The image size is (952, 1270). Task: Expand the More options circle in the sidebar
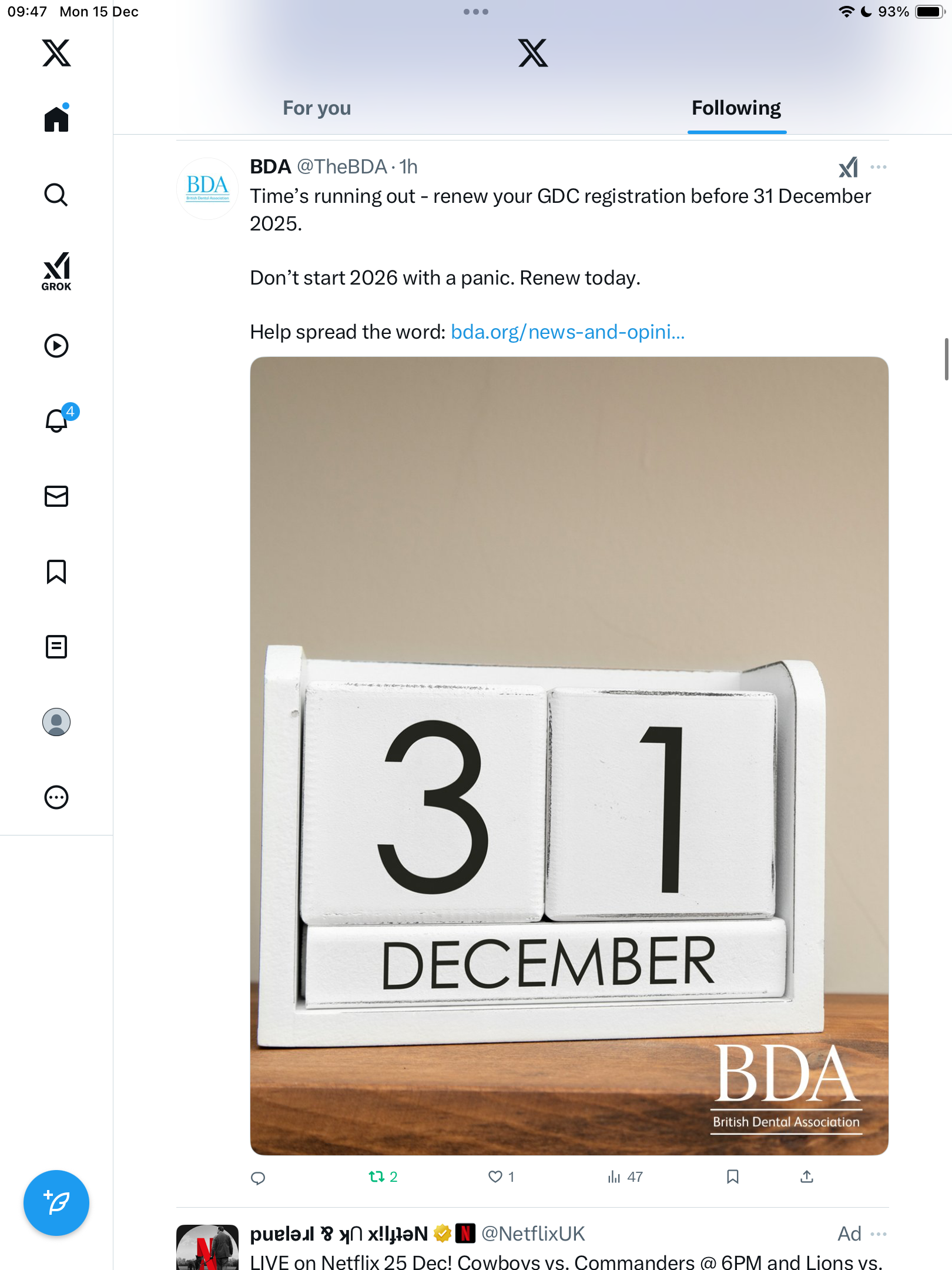click(x=56, y=797)
